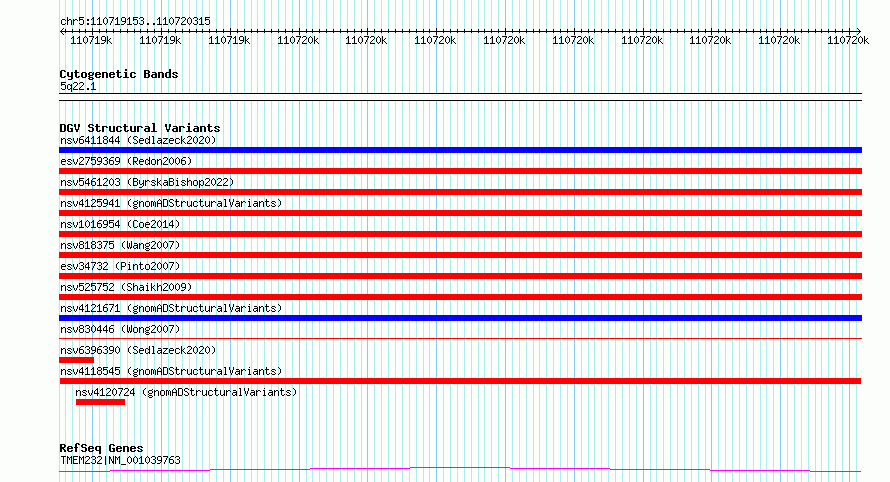Click the red bar under esv34732

click(460, 276)
